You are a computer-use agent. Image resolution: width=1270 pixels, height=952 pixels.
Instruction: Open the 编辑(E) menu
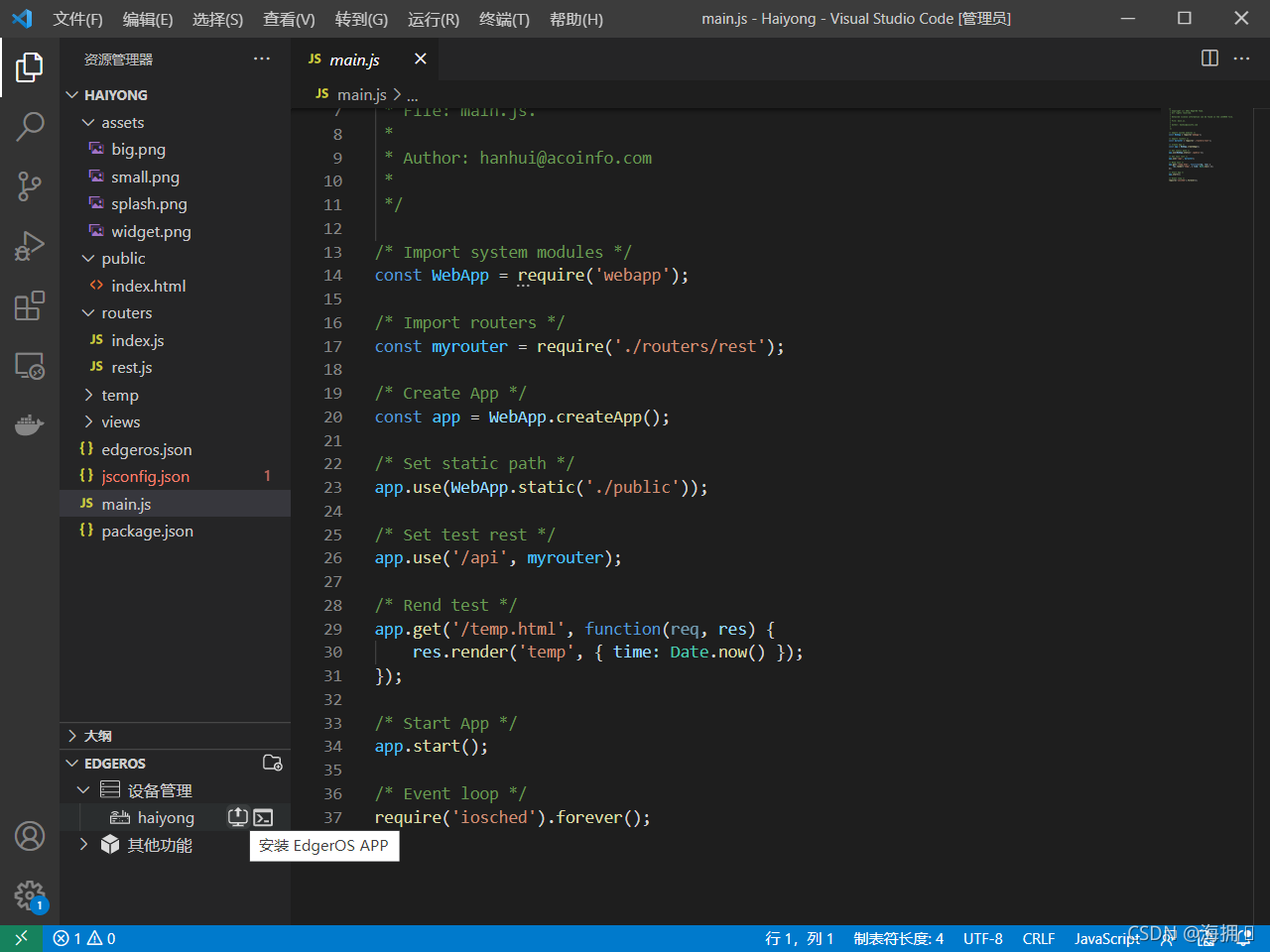[x=148, y=19]
